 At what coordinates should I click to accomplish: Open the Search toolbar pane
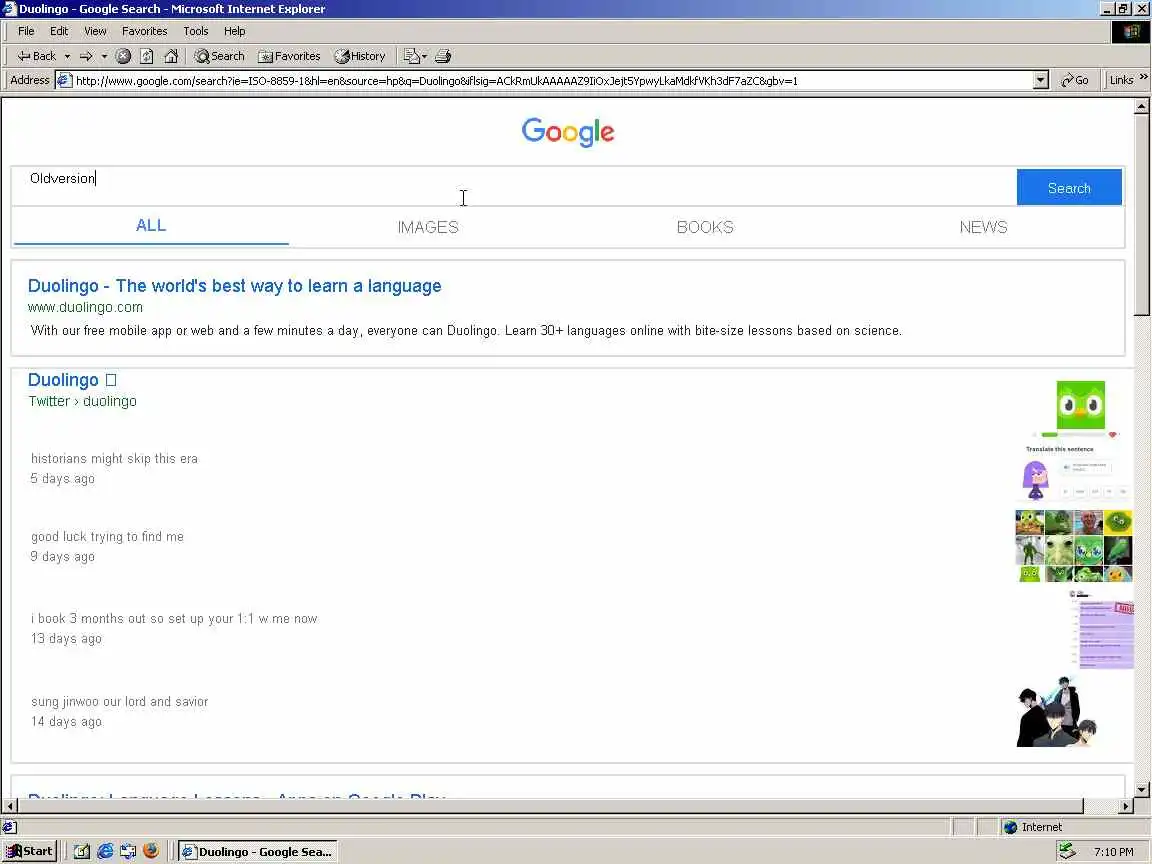tap(219, 56)
